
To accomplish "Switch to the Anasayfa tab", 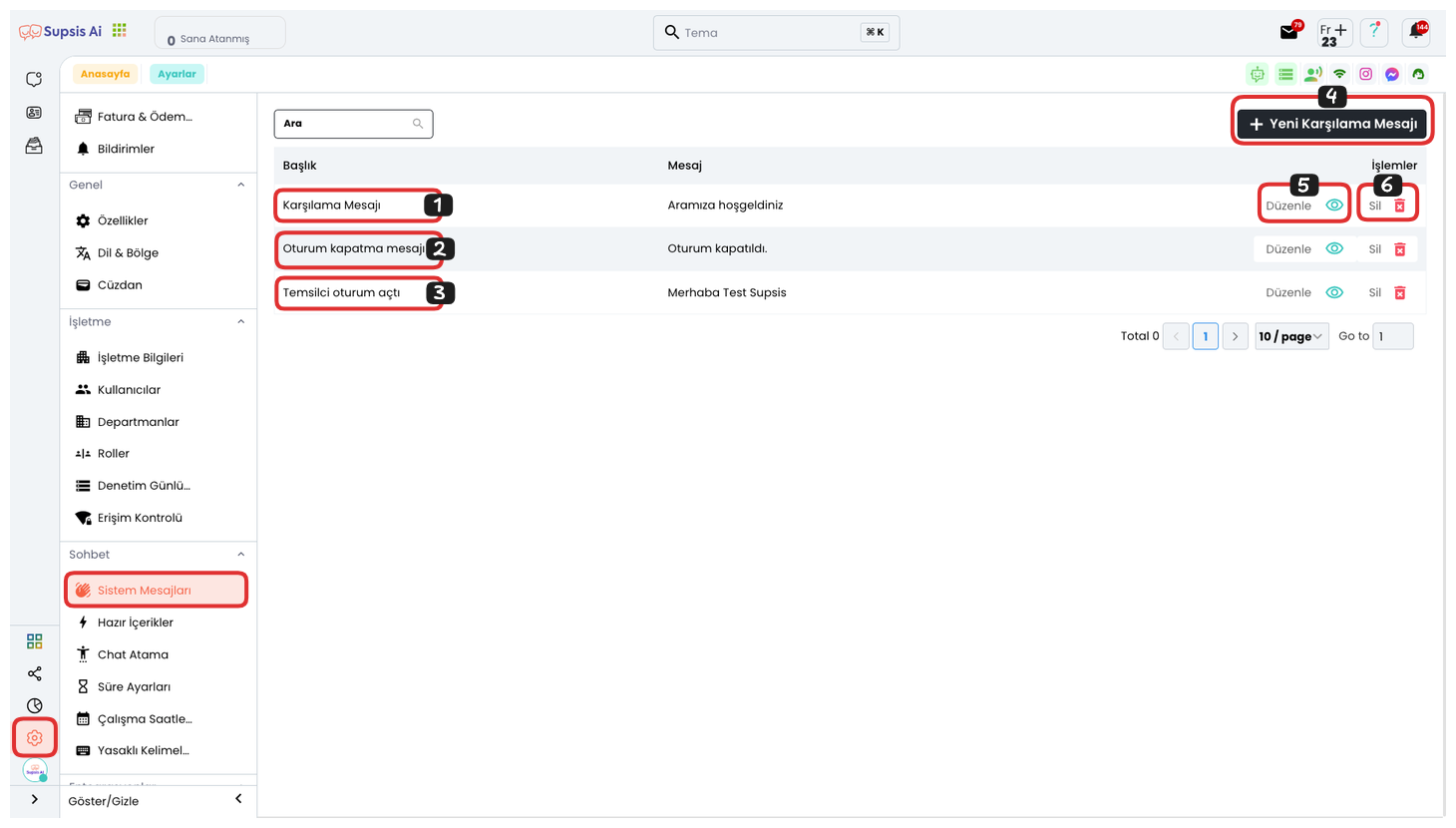I will tap(105, 74).
